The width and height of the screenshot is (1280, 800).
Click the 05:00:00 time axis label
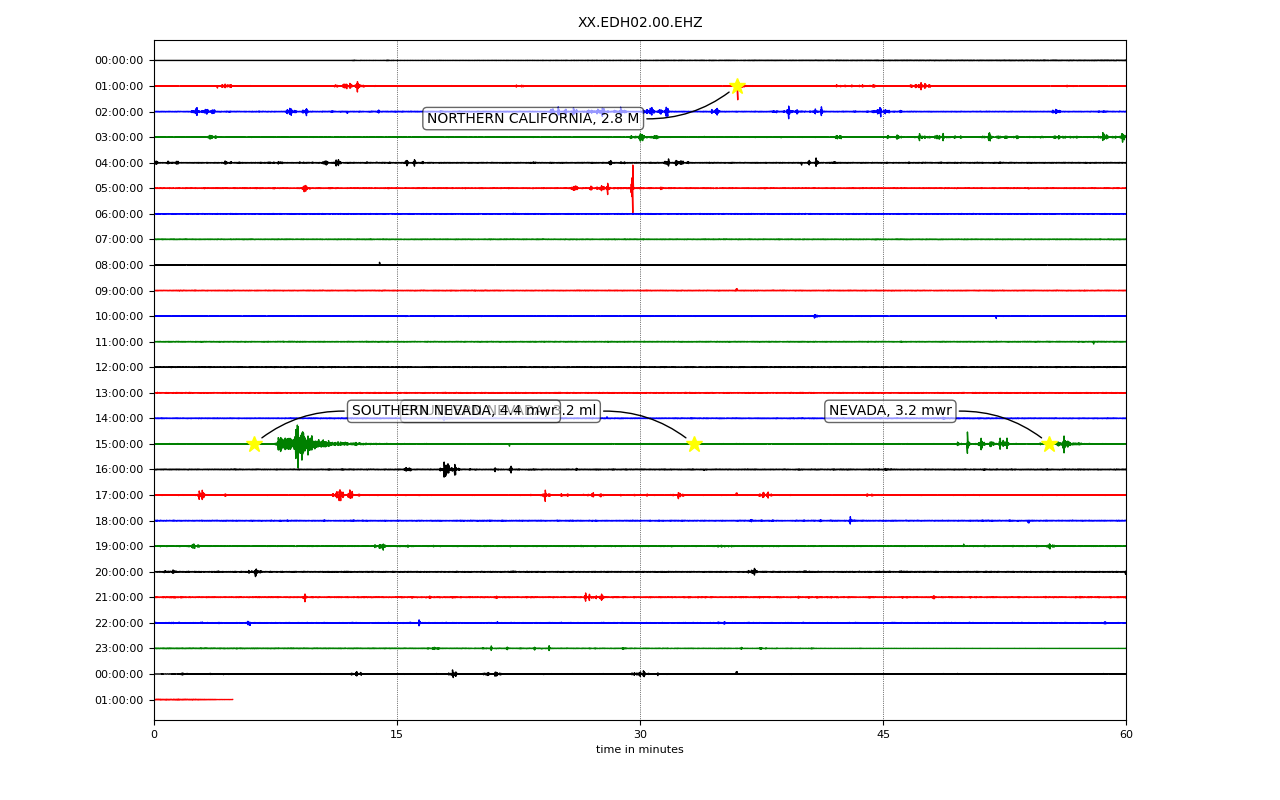pos(119,188)
